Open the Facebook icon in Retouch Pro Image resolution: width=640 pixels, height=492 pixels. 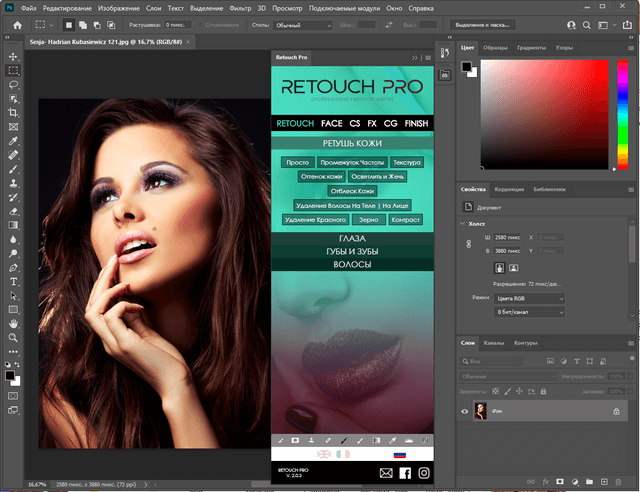[x=405, y=472]
